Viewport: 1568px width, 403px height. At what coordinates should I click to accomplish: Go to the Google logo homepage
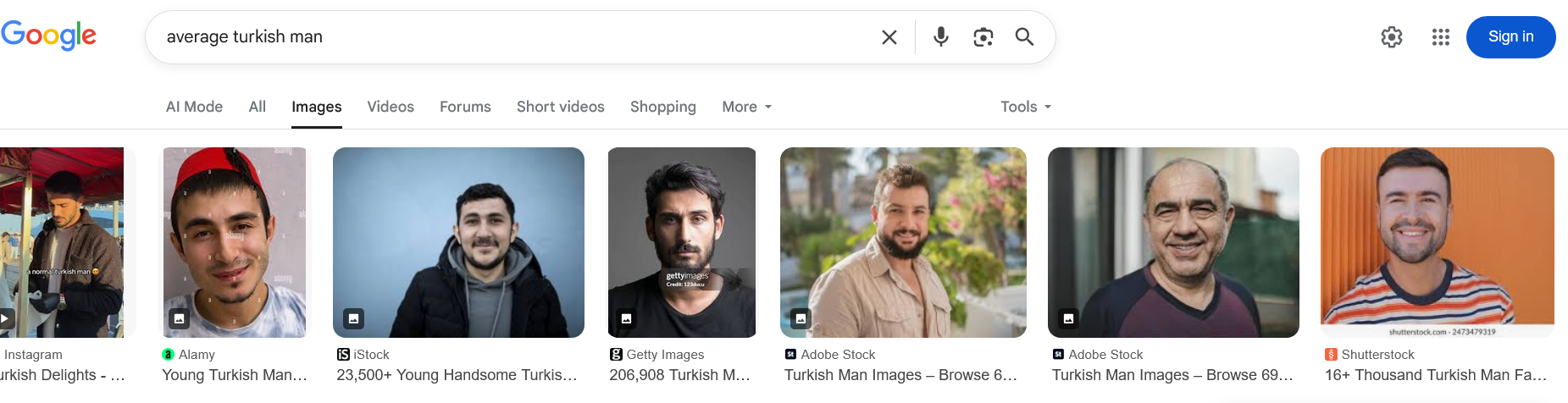[x=49, y=36]
